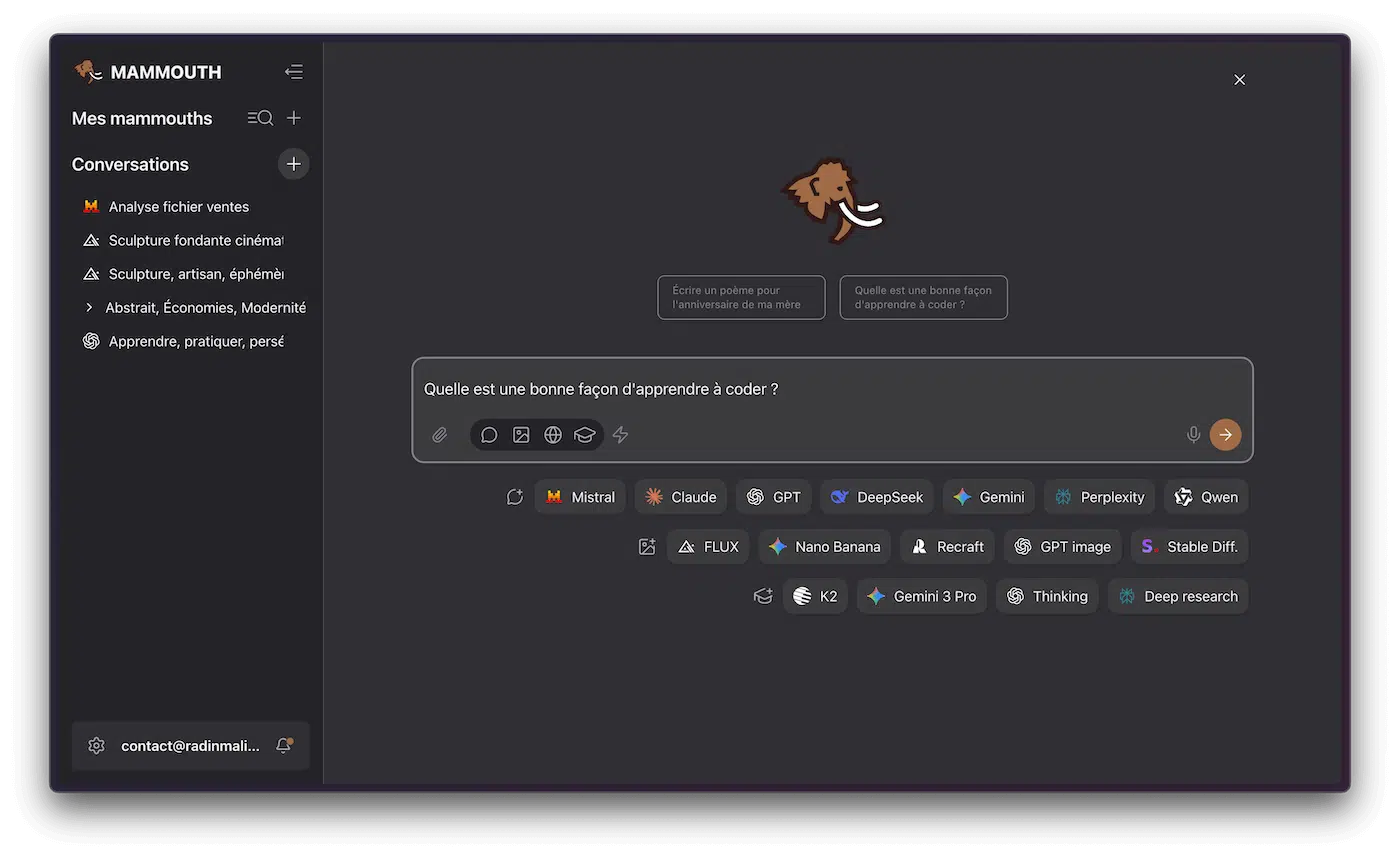This screenshot has width=1400, height=858.
Task: Toggle the Claude model pill
Action: tap(680, 497)
